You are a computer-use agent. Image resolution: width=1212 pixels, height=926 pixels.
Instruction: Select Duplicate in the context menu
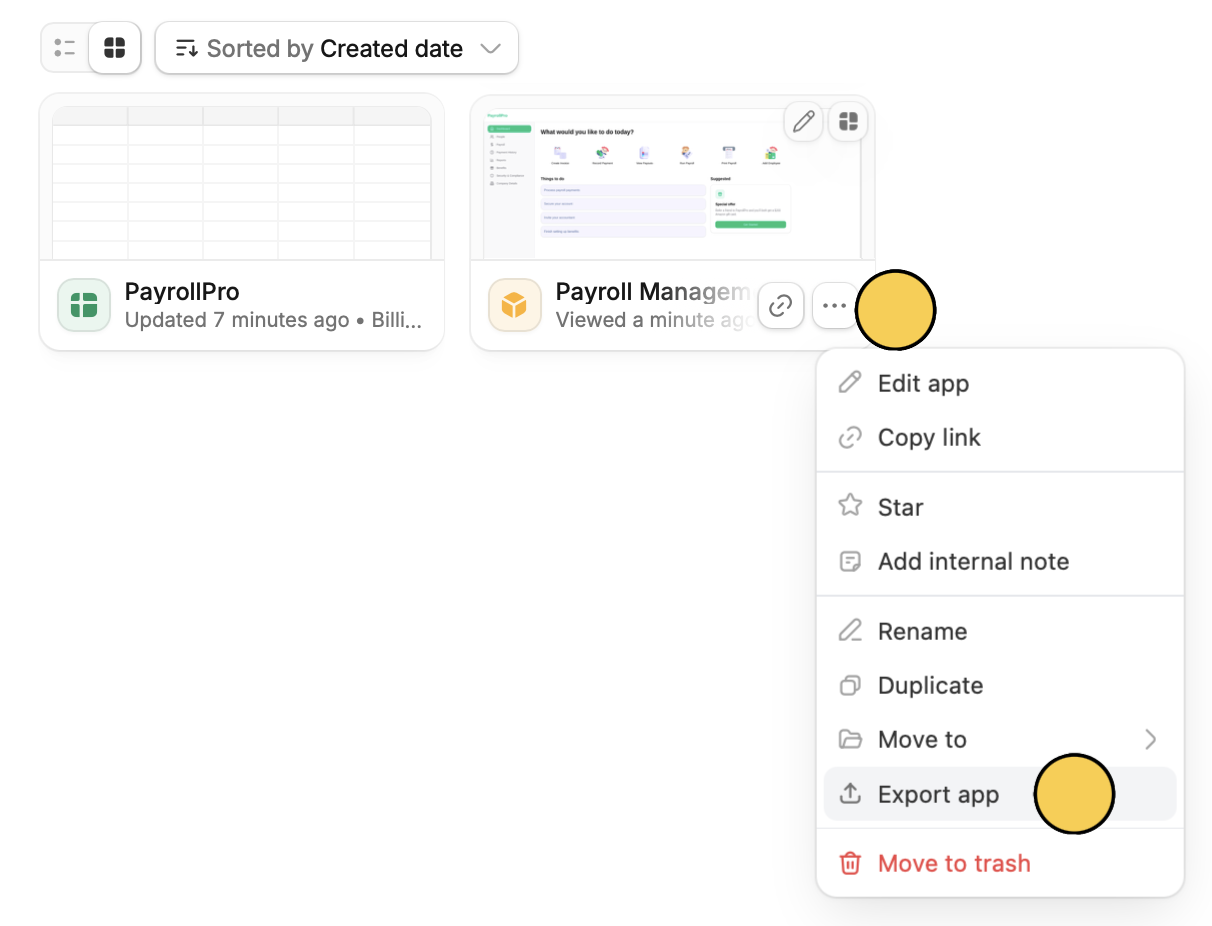1000,685
